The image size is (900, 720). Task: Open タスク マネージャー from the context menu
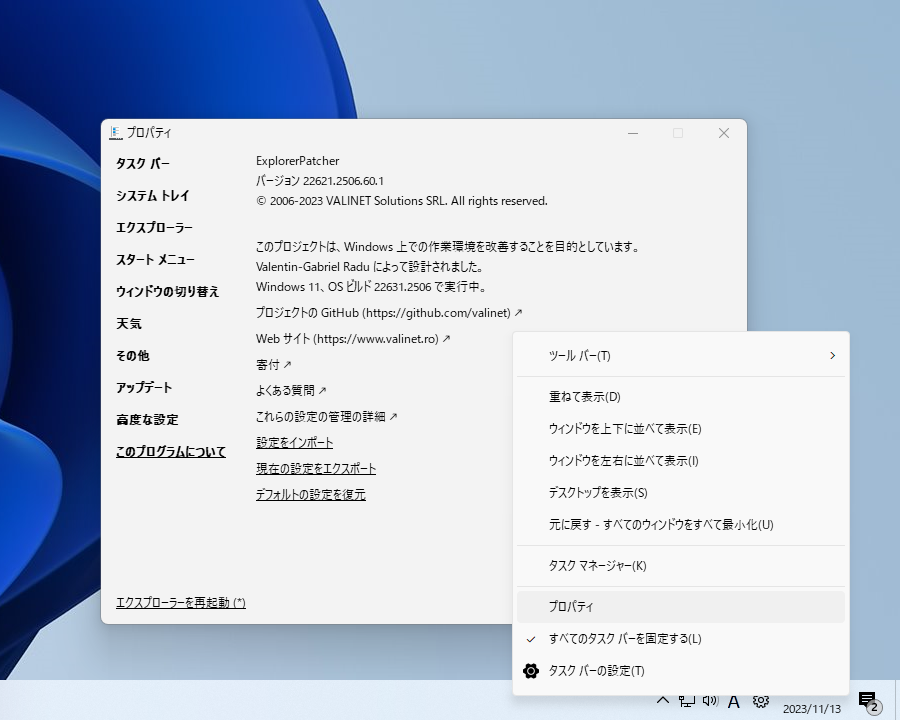pyautogui.click(x=597, y=565)
